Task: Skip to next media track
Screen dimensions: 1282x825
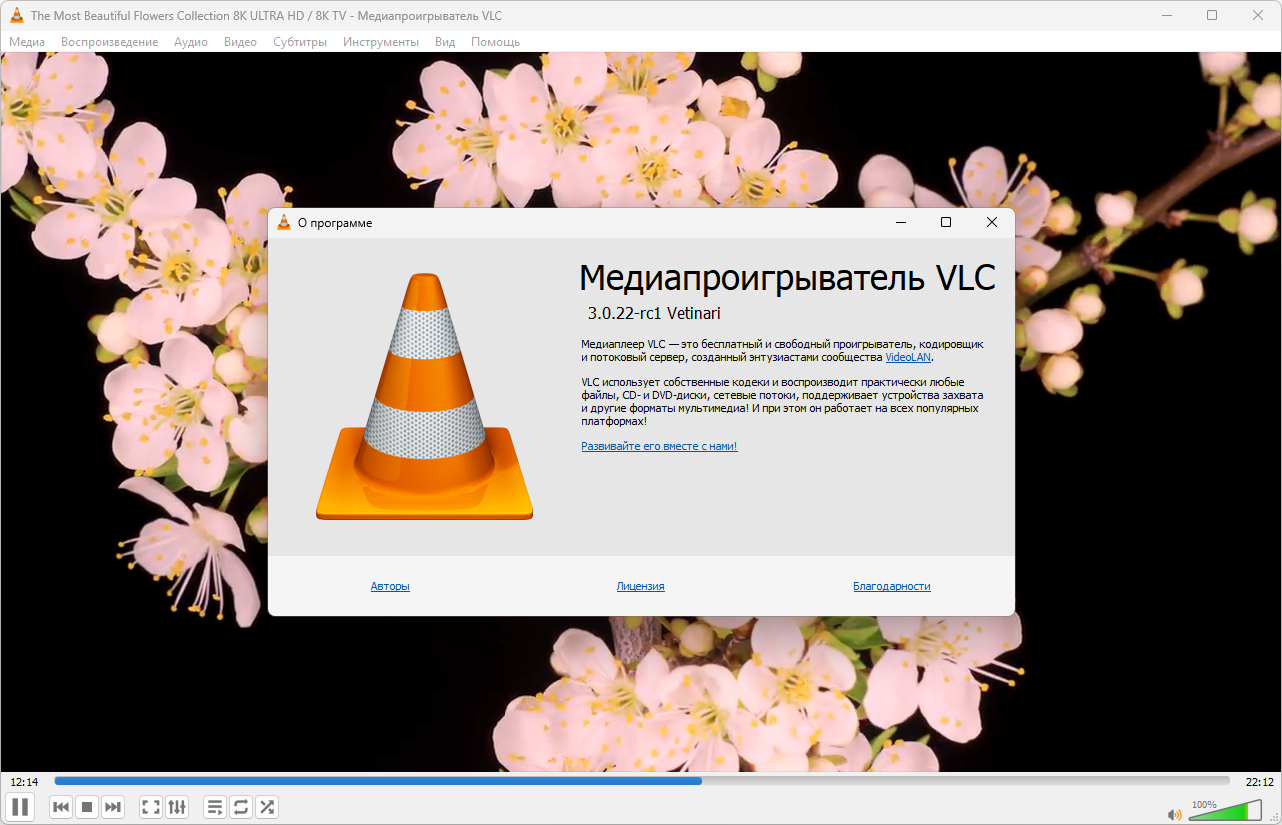Action: (113, 807)
